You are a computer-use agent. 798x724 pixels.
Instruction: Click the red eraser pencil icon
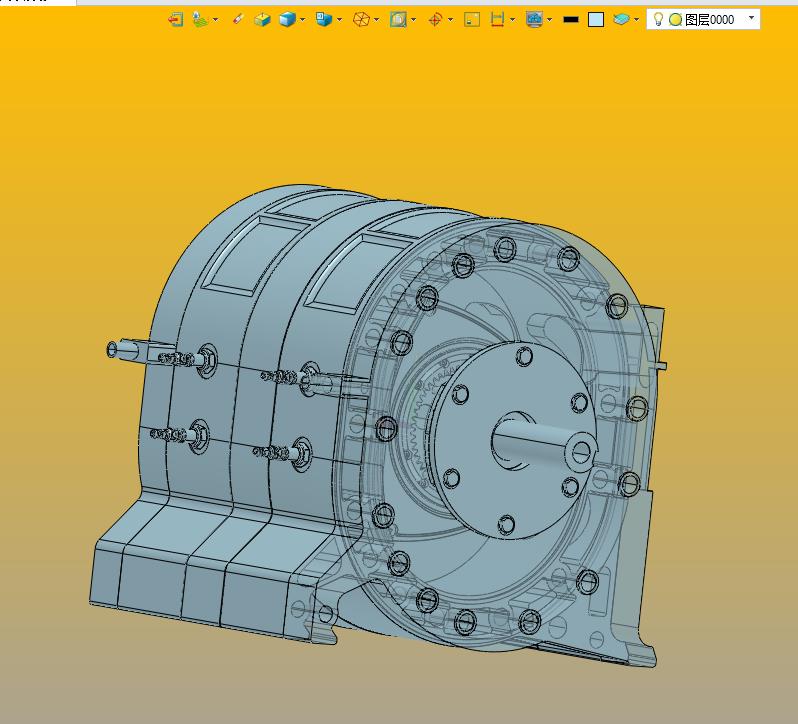(237, 19)
